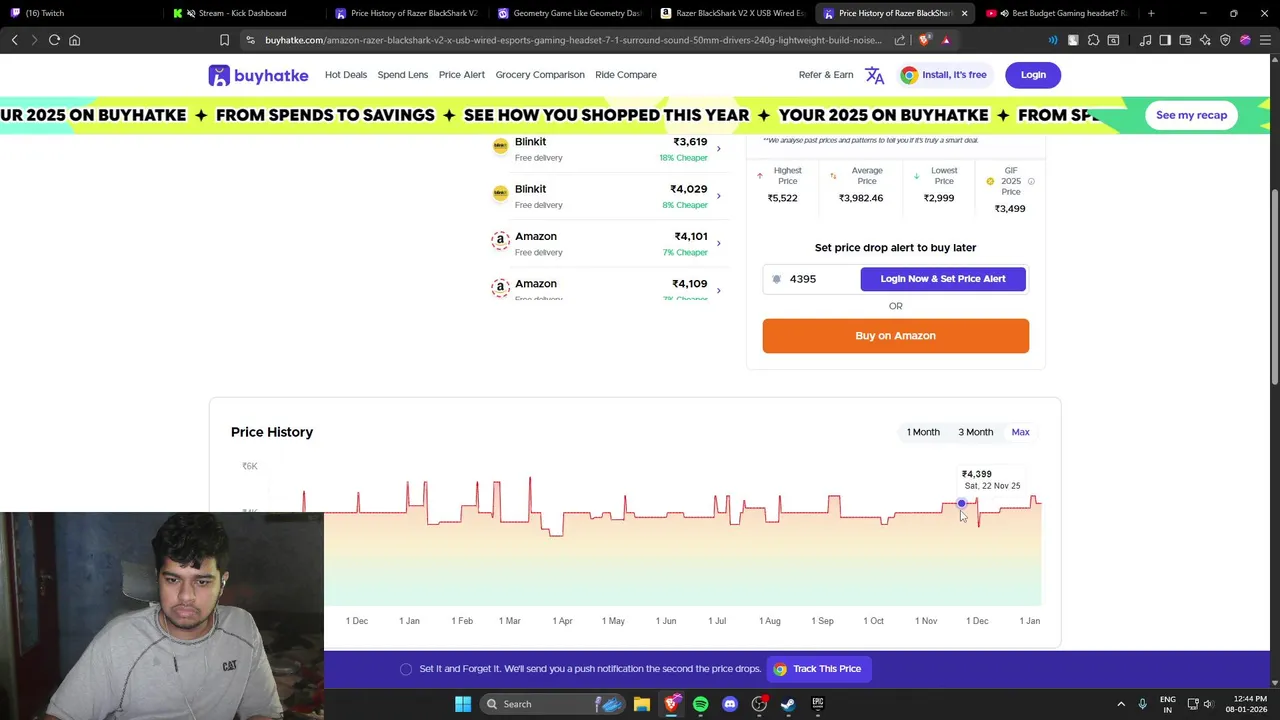This screenshot has height=720, width=1280.
Task: Open the browser extensions puzzle icon
Action: pos(1093,40)
